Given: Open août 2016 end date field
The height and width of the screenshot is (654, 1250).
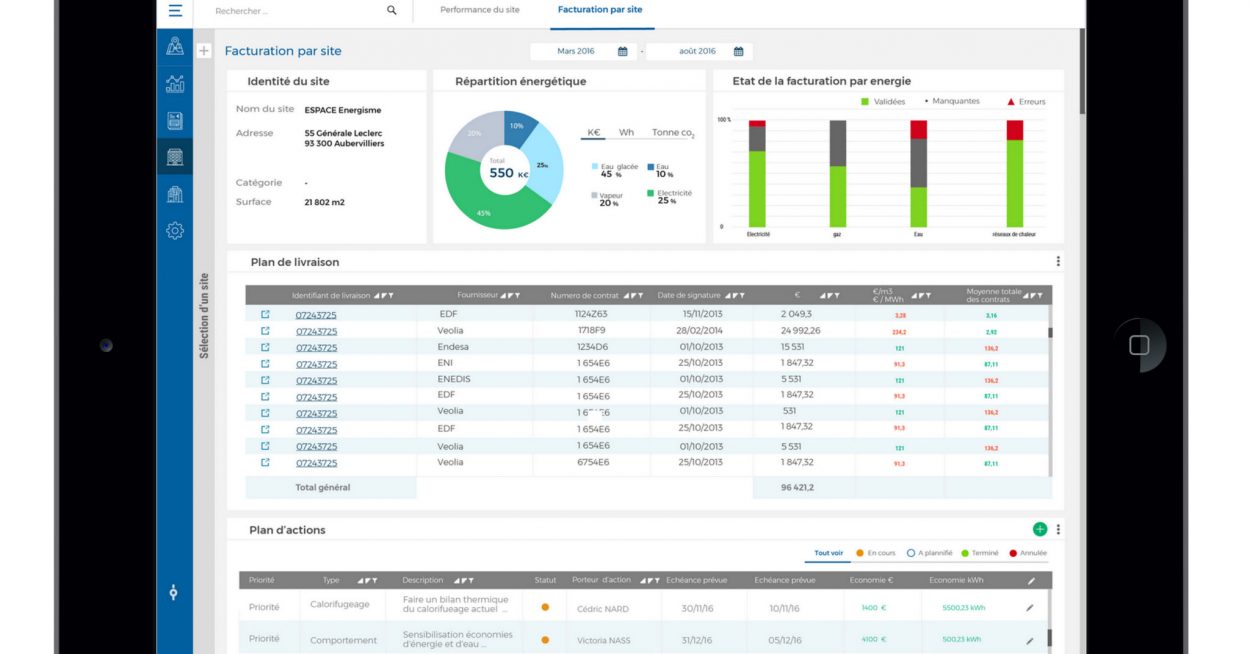Looking at the screenshot, I should pyautogui.click(x=699, y=51).
